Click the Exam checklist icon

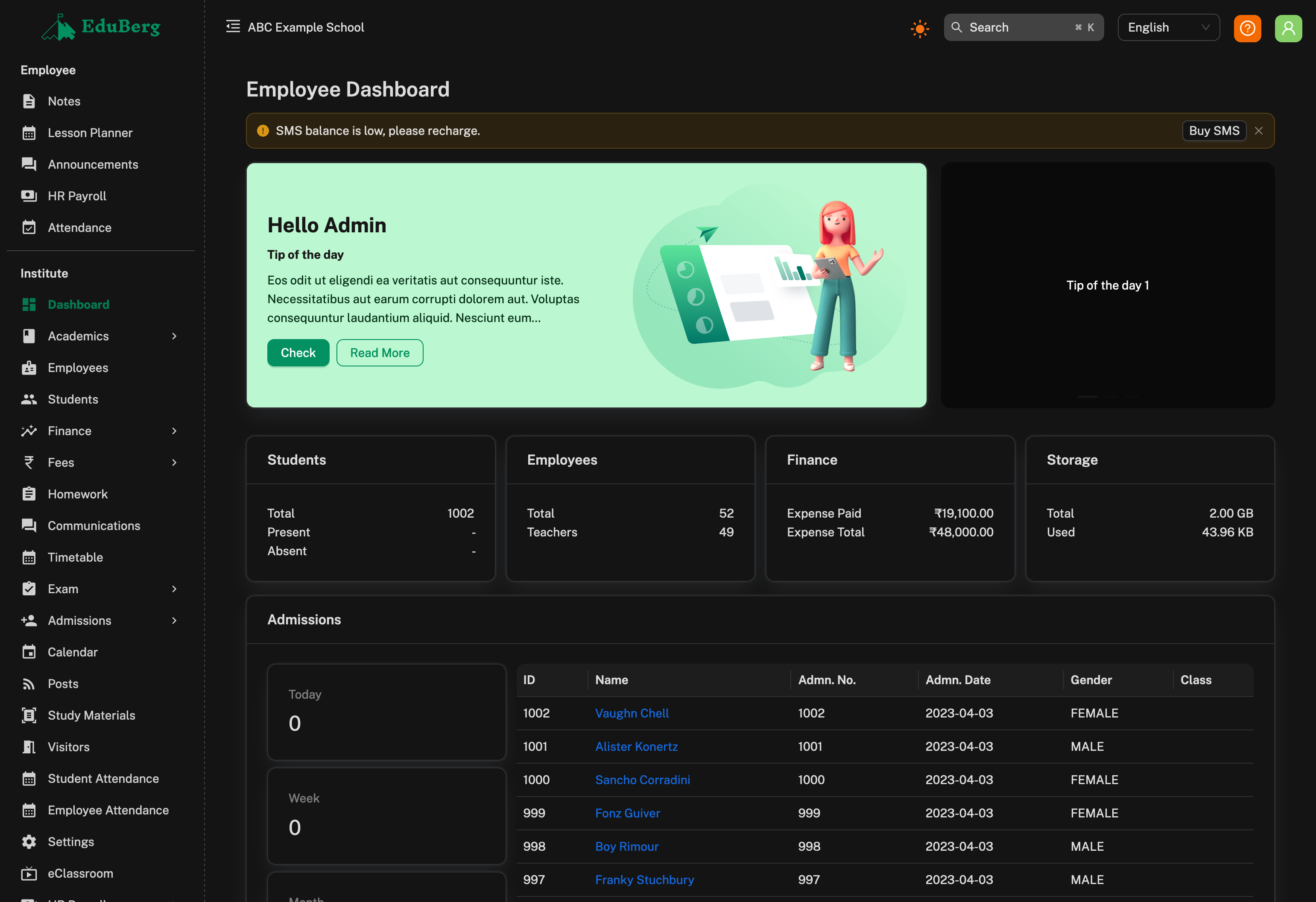(x=29, y=589)
